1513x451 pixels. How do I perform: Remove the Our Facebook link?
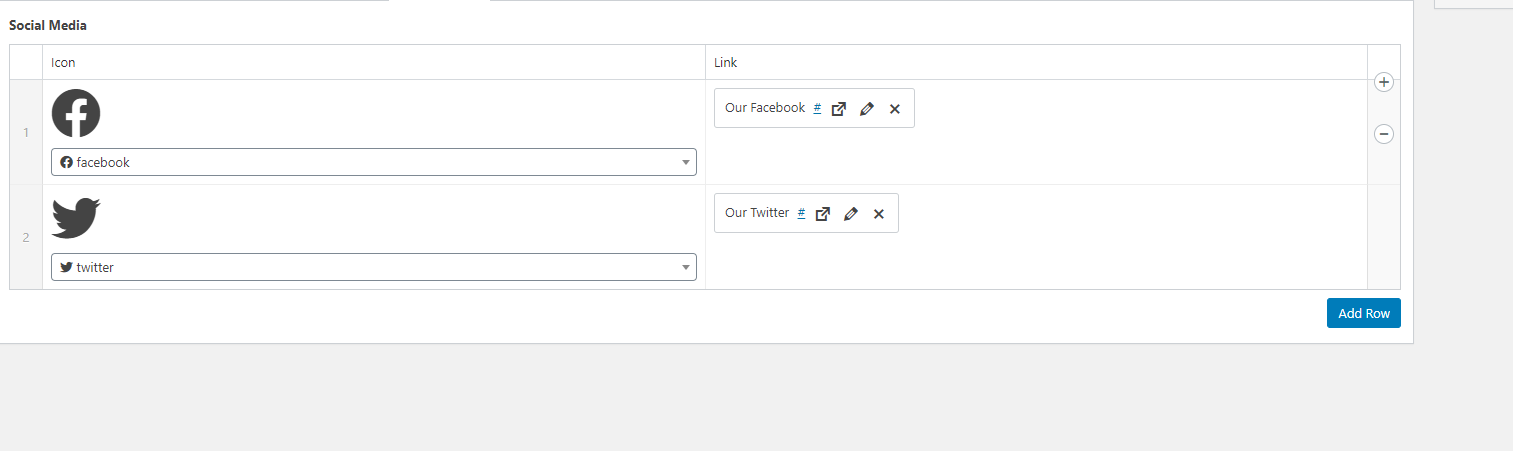pos(895,109)
